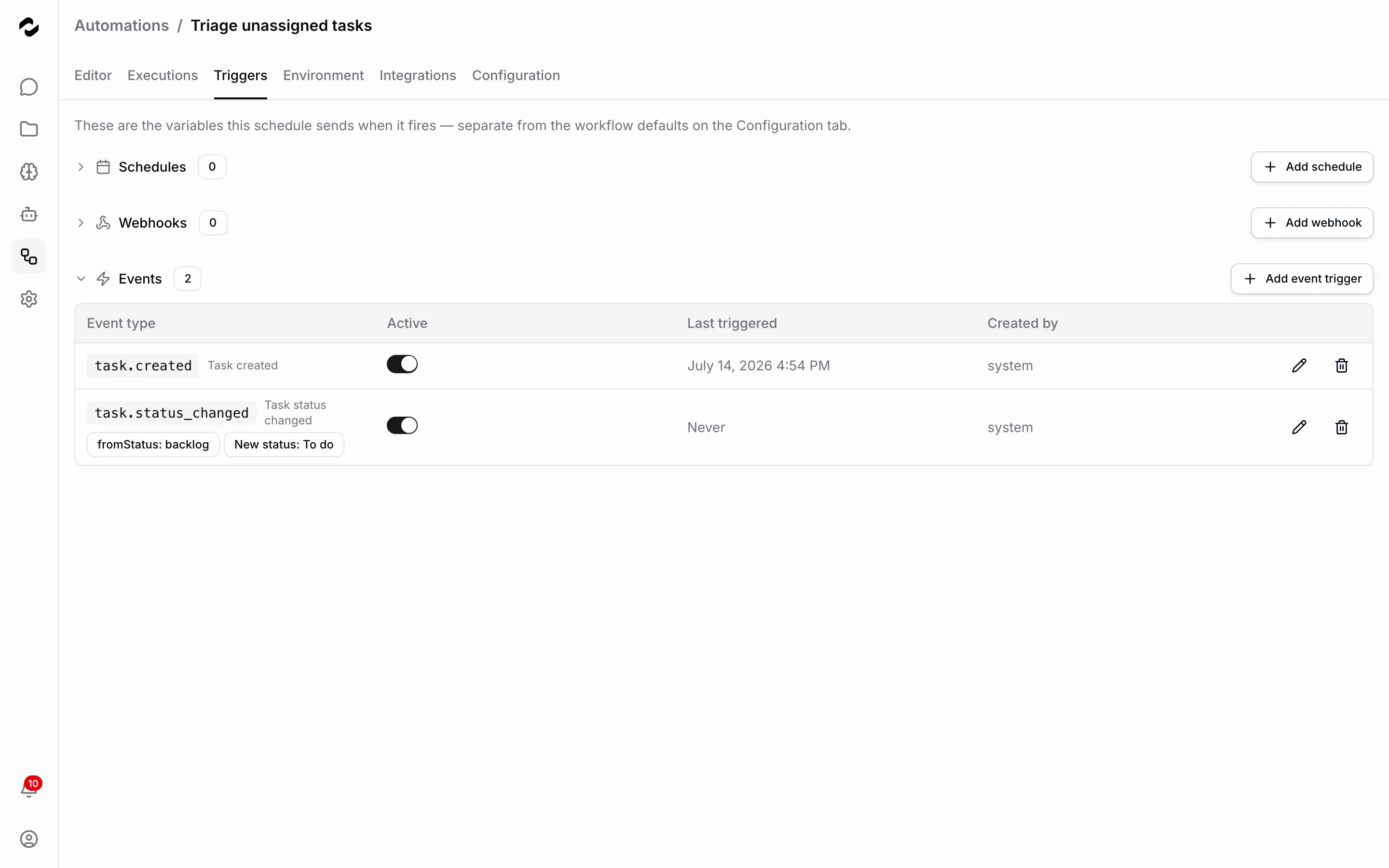Click the Events count badge 2
Screen dimensions: 1389x868
(188, 278)
